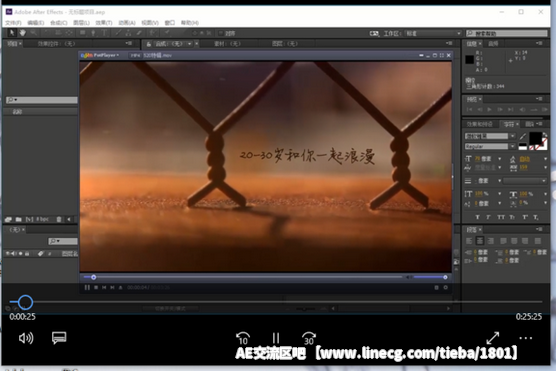This screenshot has width=559, height=372.
Task: Skip back 10 seconds
Action: click(243, 338)
